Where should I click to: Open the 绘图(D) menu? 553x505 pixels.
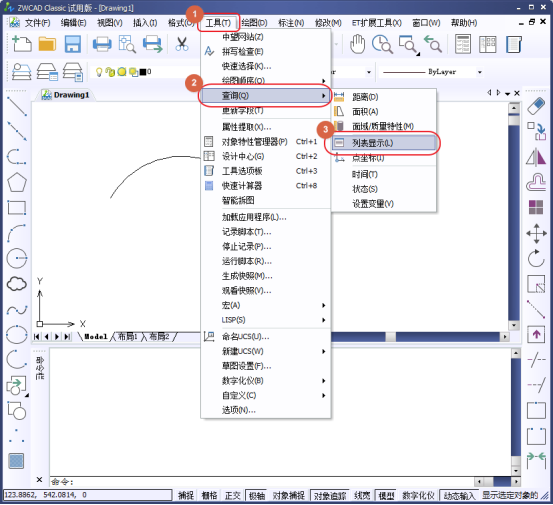(254, 23)
